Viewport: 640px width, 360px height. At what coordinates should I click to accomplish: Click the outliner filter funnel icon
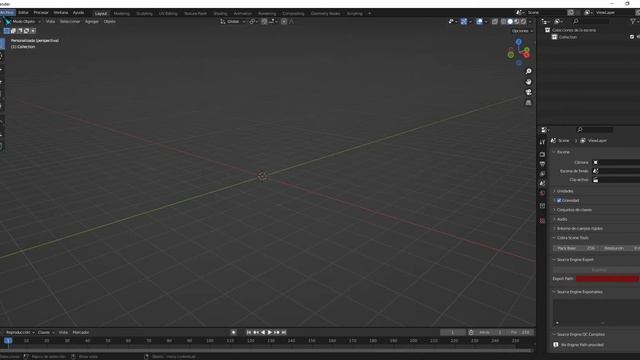[633, 21]
